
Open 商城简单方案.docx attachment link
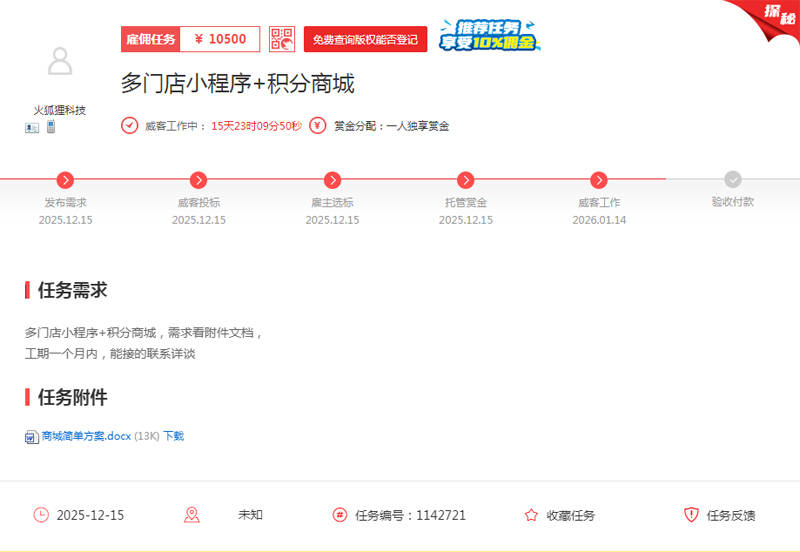[x=86, y=436]
